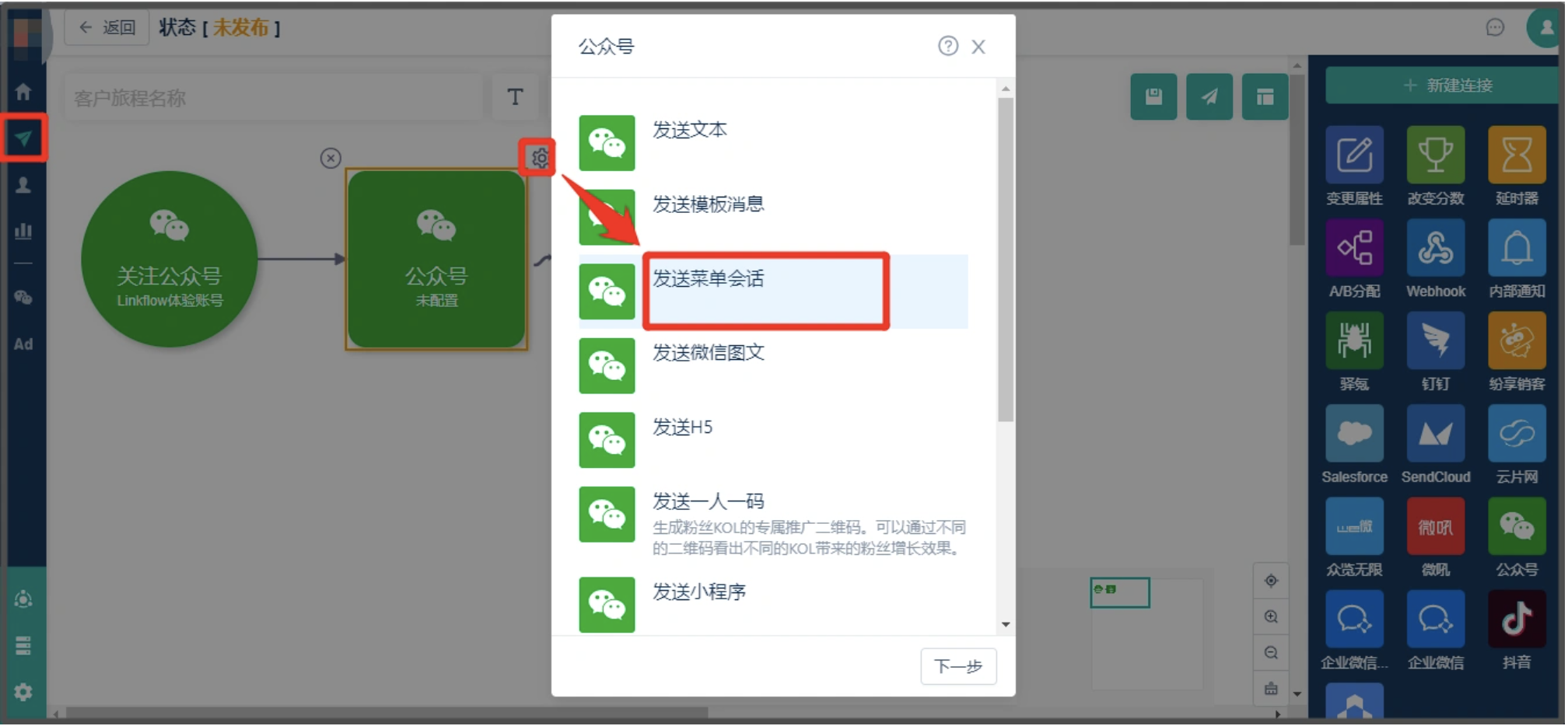This screenshot has width=1568, height=726.
Task: Open the analytics chart sidebar icon
Action: [x=23, y=231]
